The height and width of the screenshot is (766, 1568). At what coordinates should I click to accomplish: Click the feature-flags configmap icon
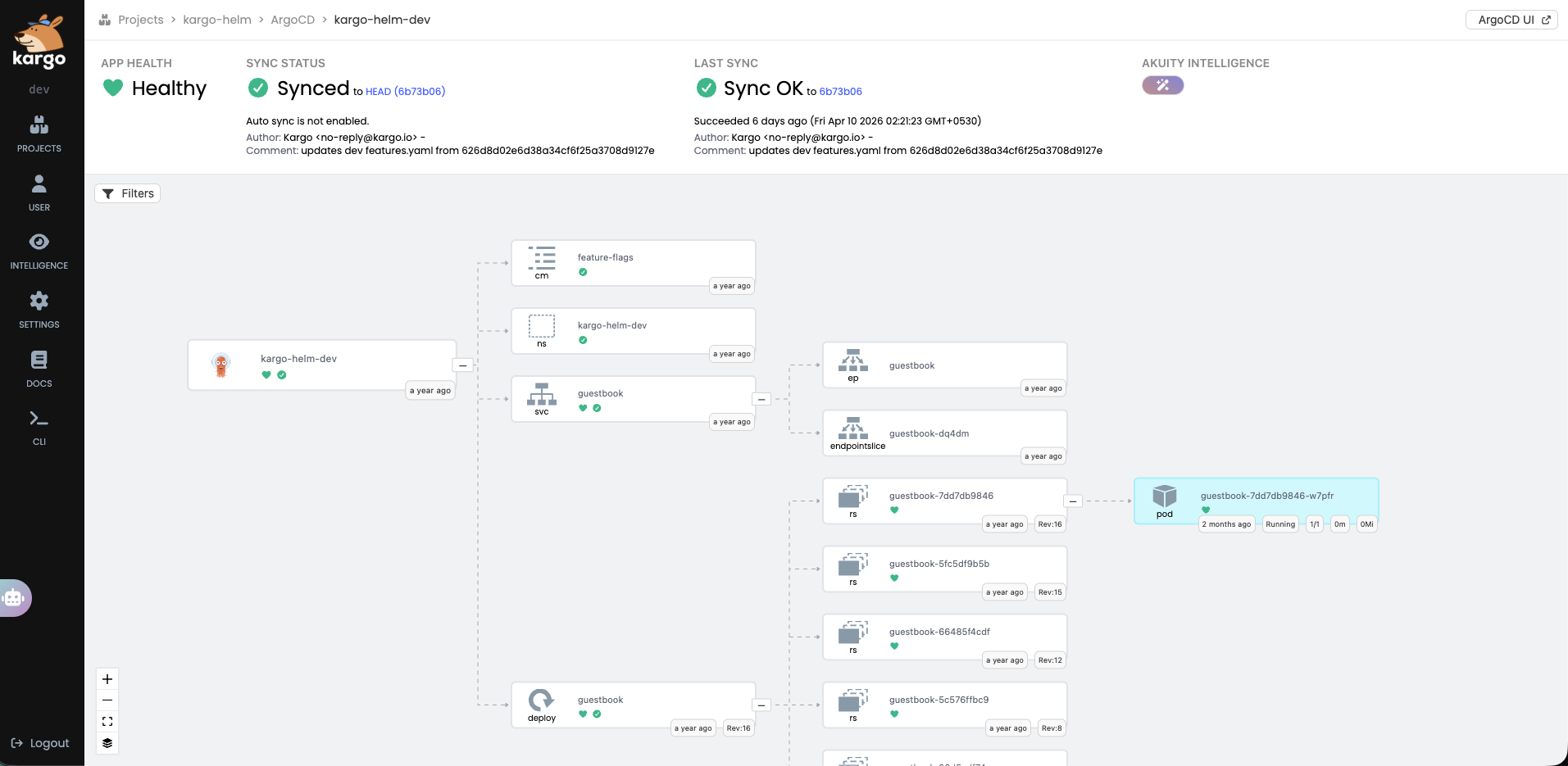click(542, 258)
